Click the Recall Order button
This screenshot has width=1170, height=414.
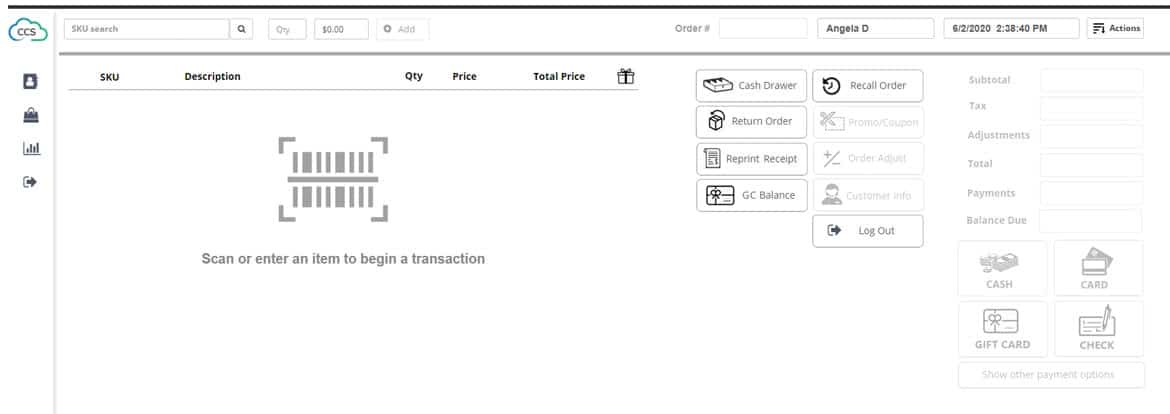868,86
